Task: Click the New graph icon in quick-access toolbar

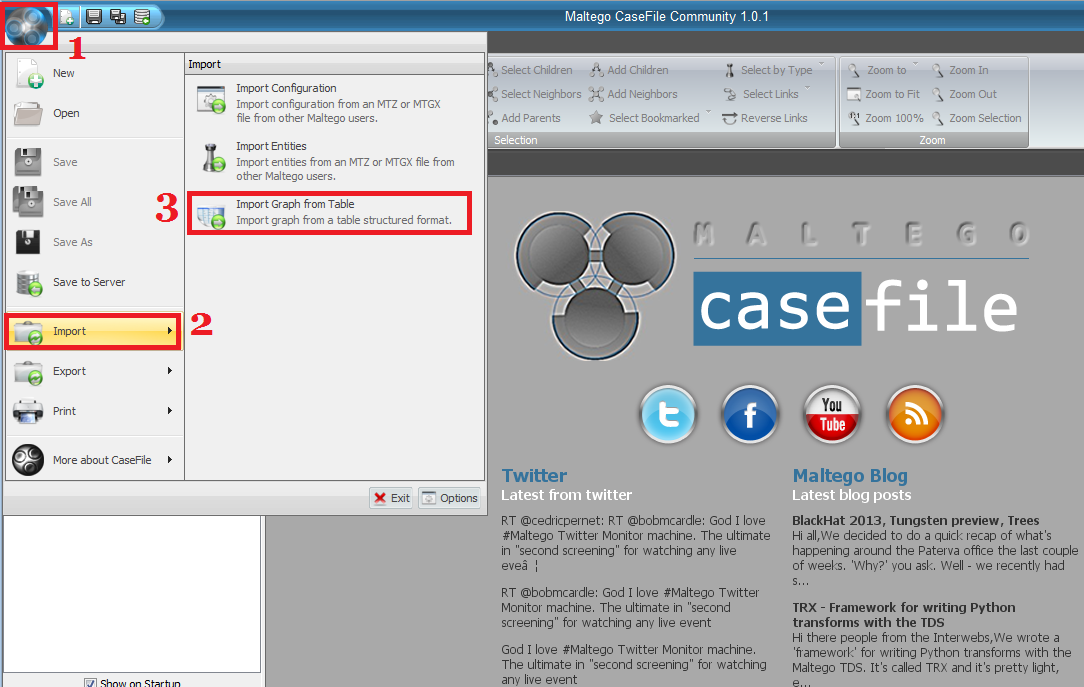Action: (67, 17)
